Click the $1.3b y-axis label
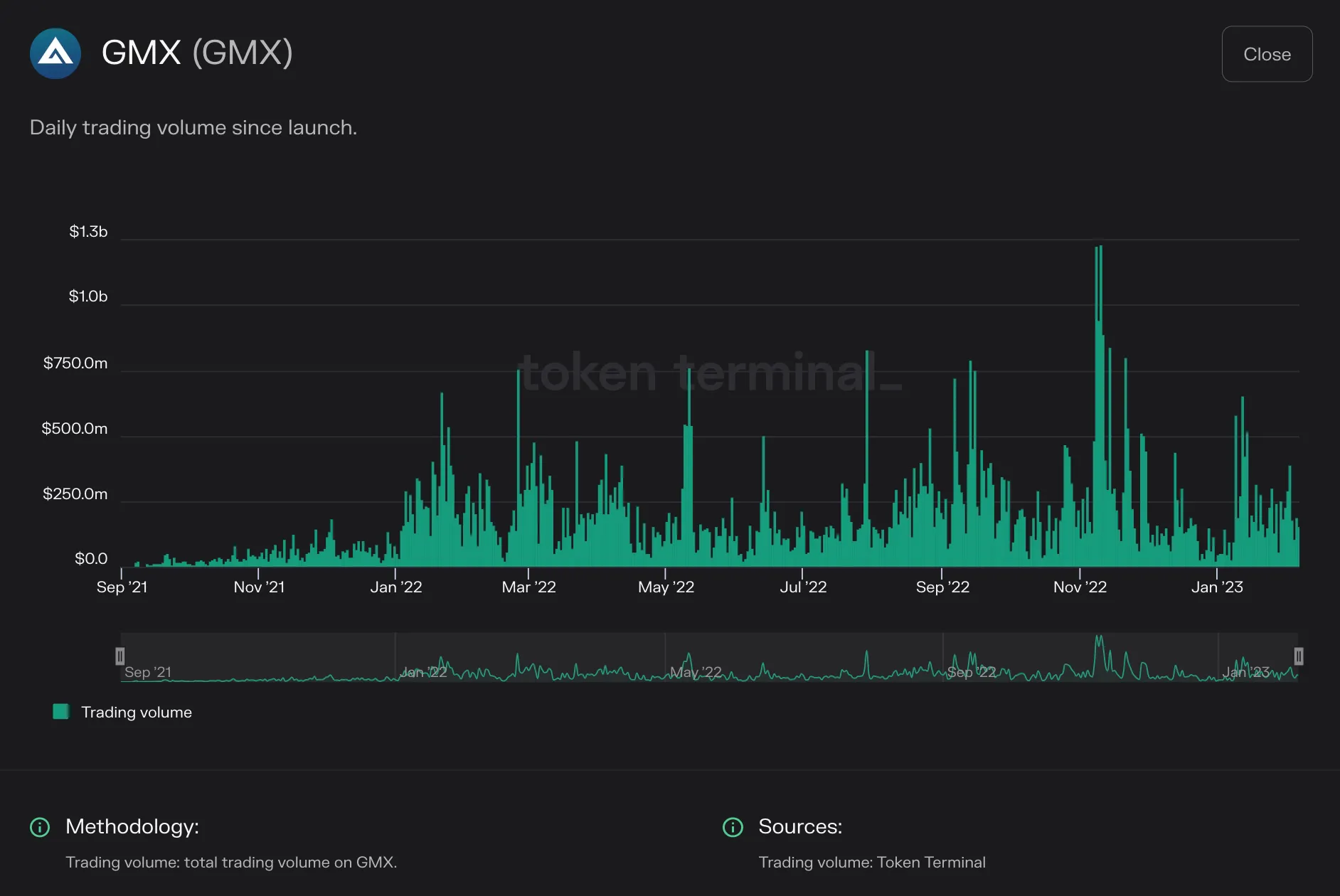The image size is (1340, 896). tap(88, 231)
